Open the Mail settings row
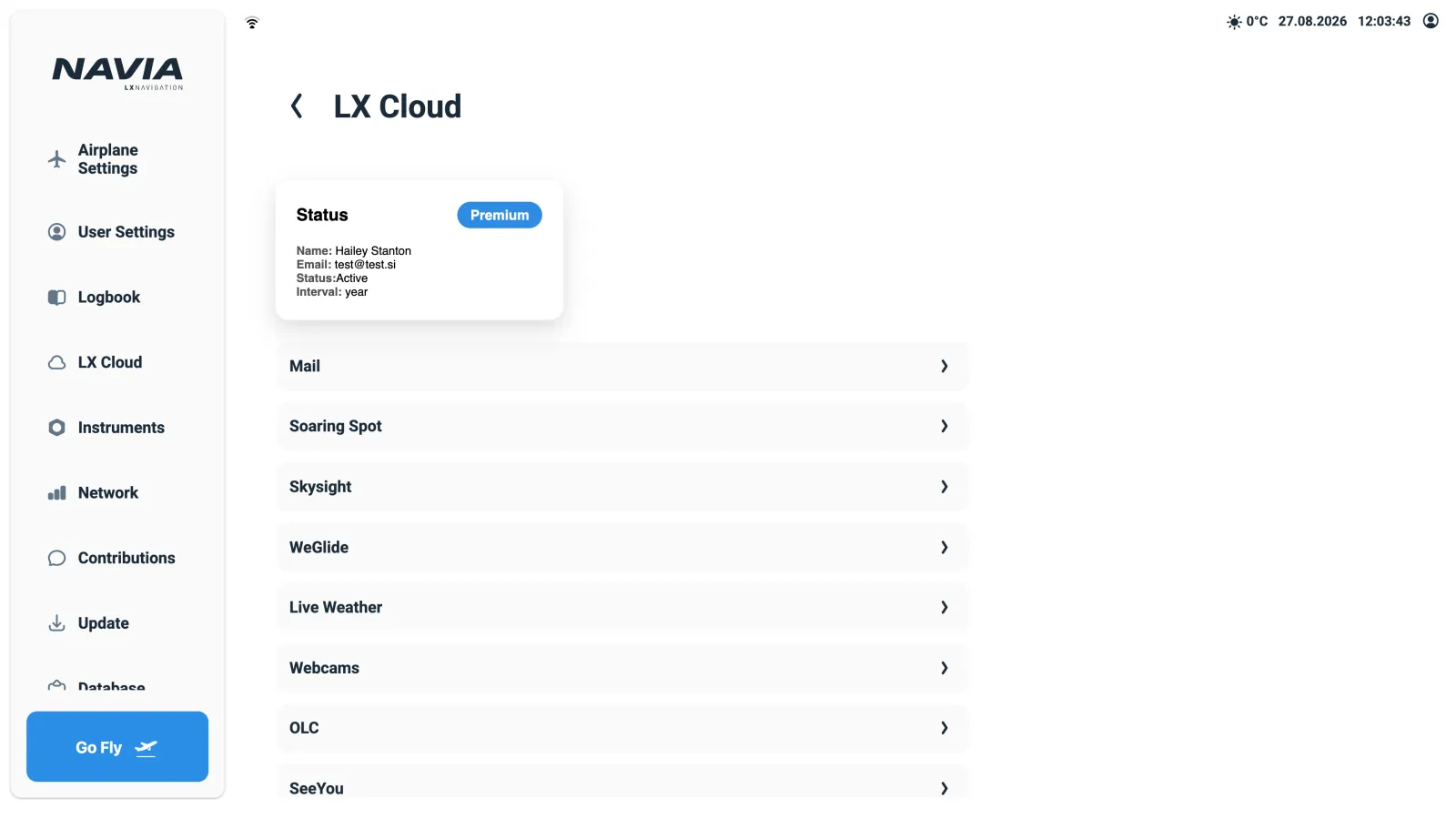Screen dimensions: 1456x819 (x=622, y=366)
